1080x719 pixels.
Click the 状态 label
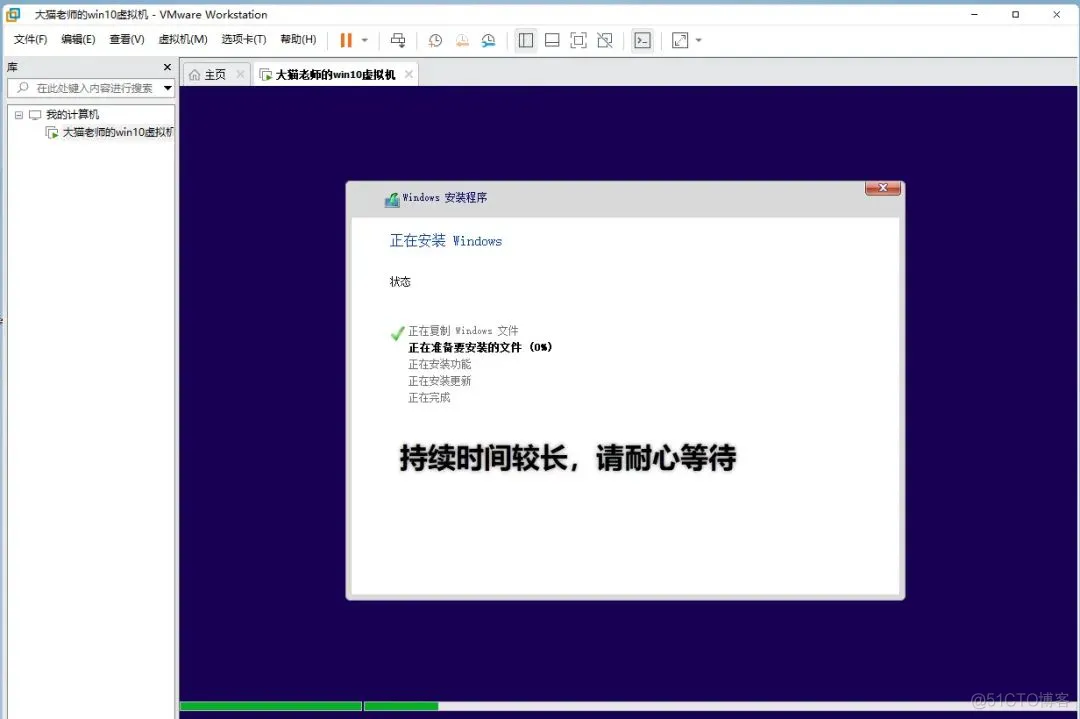tap(400, 282)
